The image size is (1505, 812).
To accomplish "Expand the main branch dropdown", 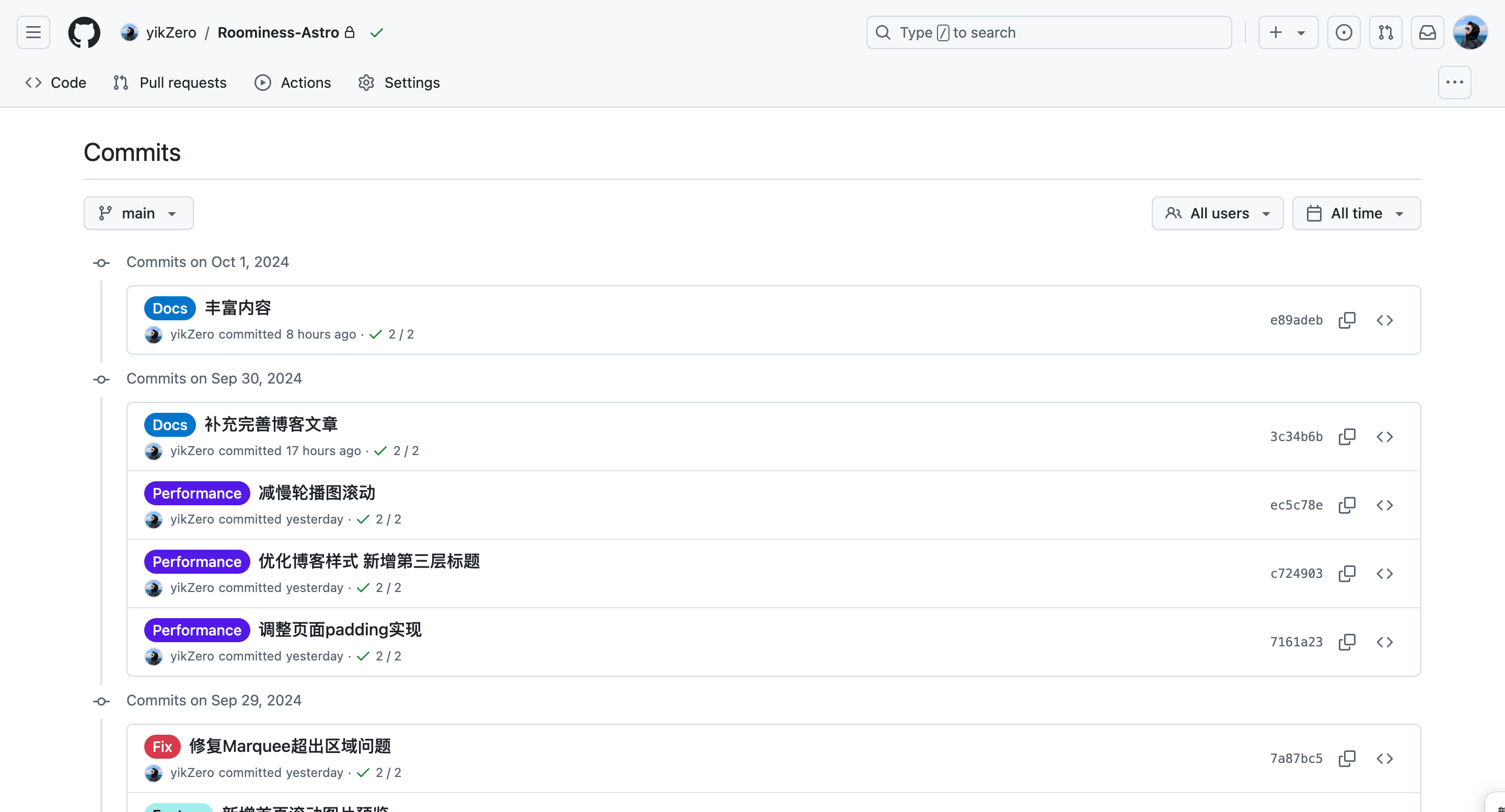I will (138, 212).
